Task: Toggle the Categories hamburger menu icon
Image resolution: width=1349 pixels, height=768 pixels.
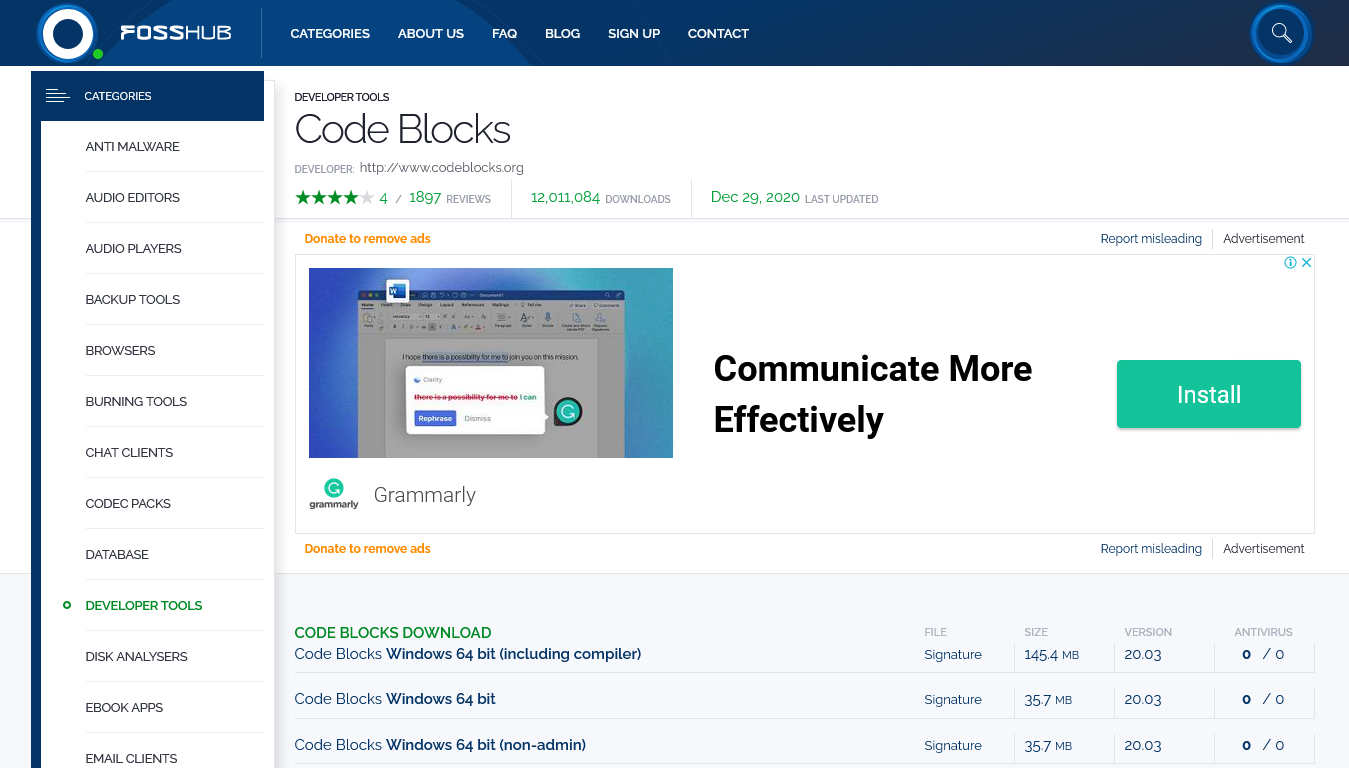Action: (x=57, y=96)
